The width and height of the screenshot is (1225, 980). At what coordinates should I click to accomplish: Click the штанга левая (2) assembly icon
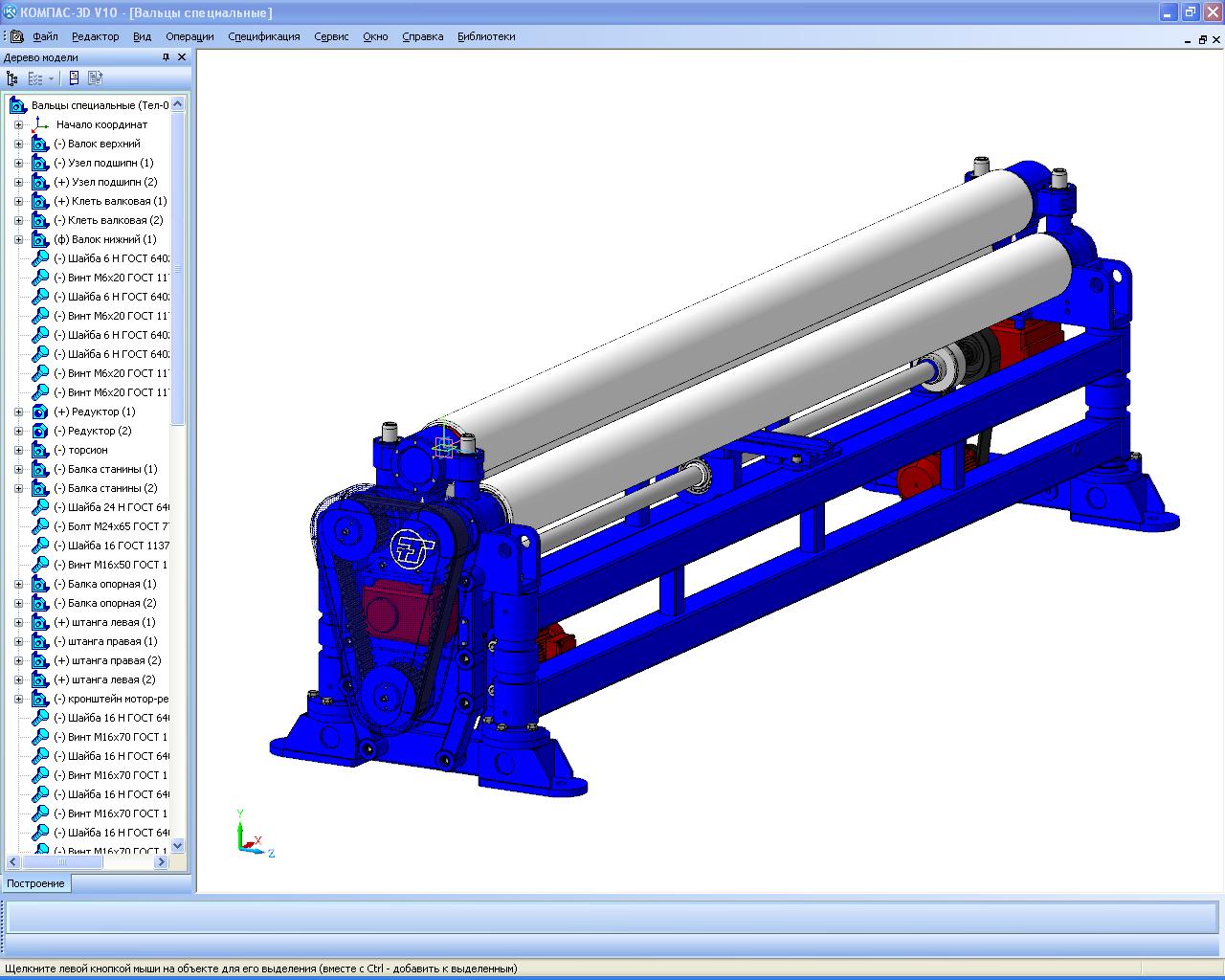40,679
